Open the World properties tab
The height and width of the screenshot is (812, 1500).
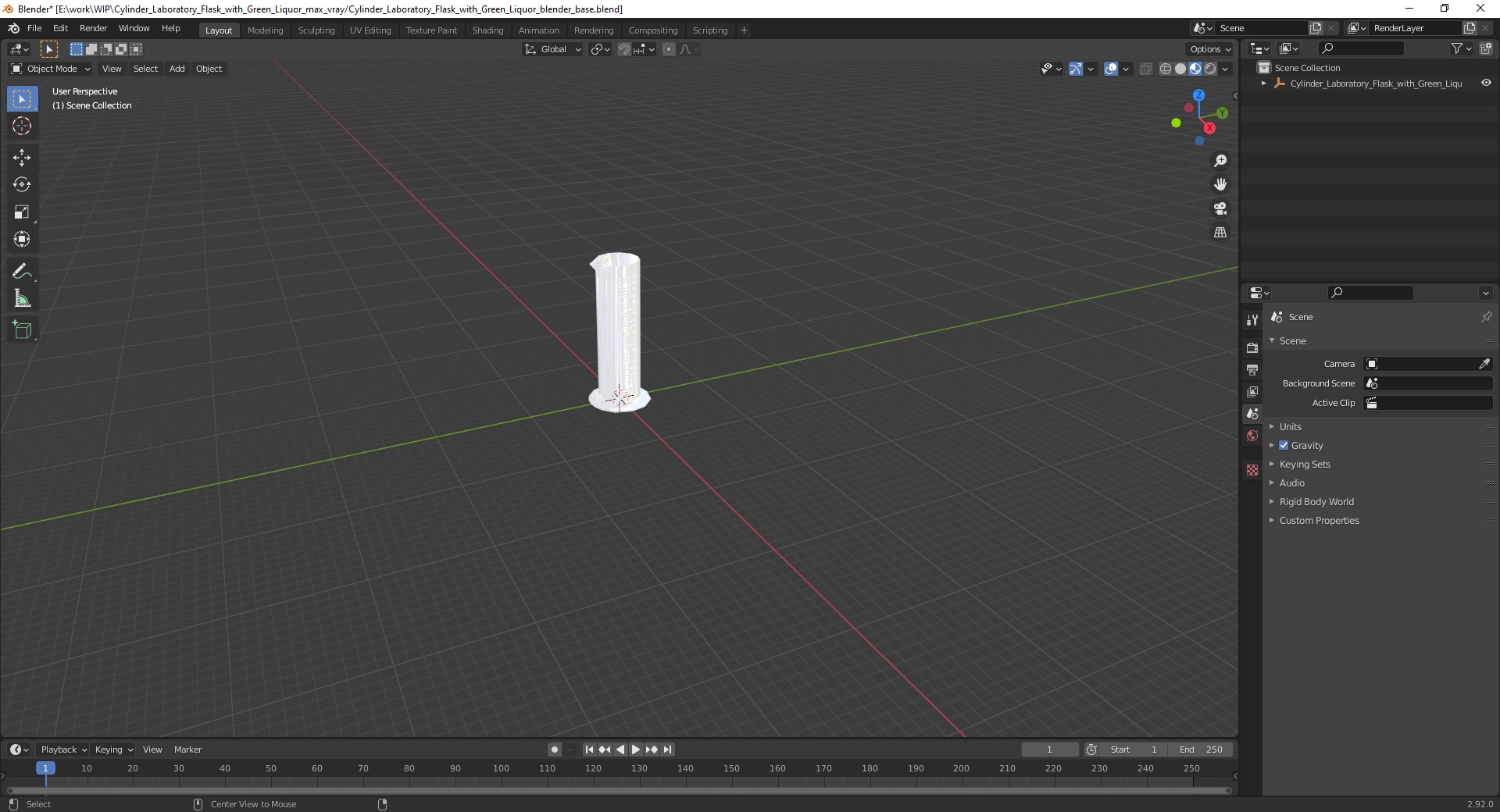(1252, 436)
